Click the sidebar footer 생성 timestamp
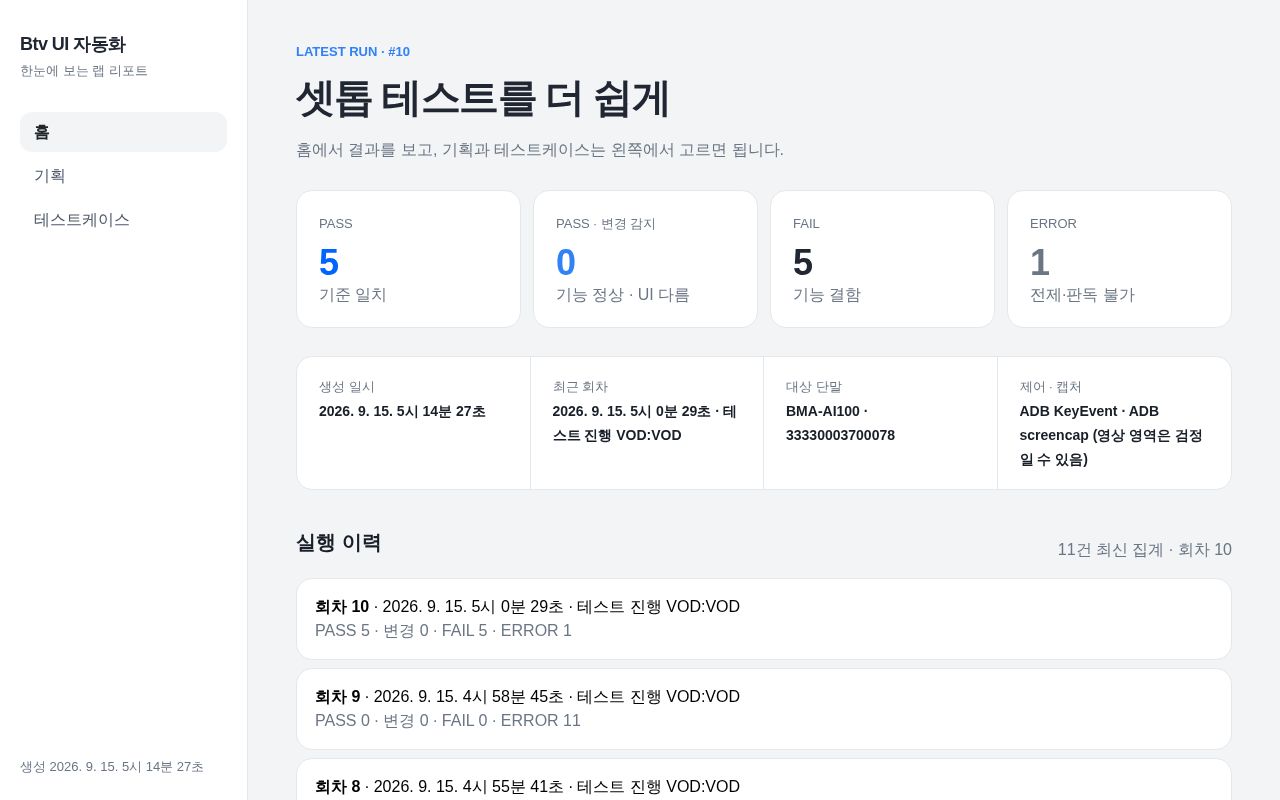The image size is (1280, 800). pos(112,767)
